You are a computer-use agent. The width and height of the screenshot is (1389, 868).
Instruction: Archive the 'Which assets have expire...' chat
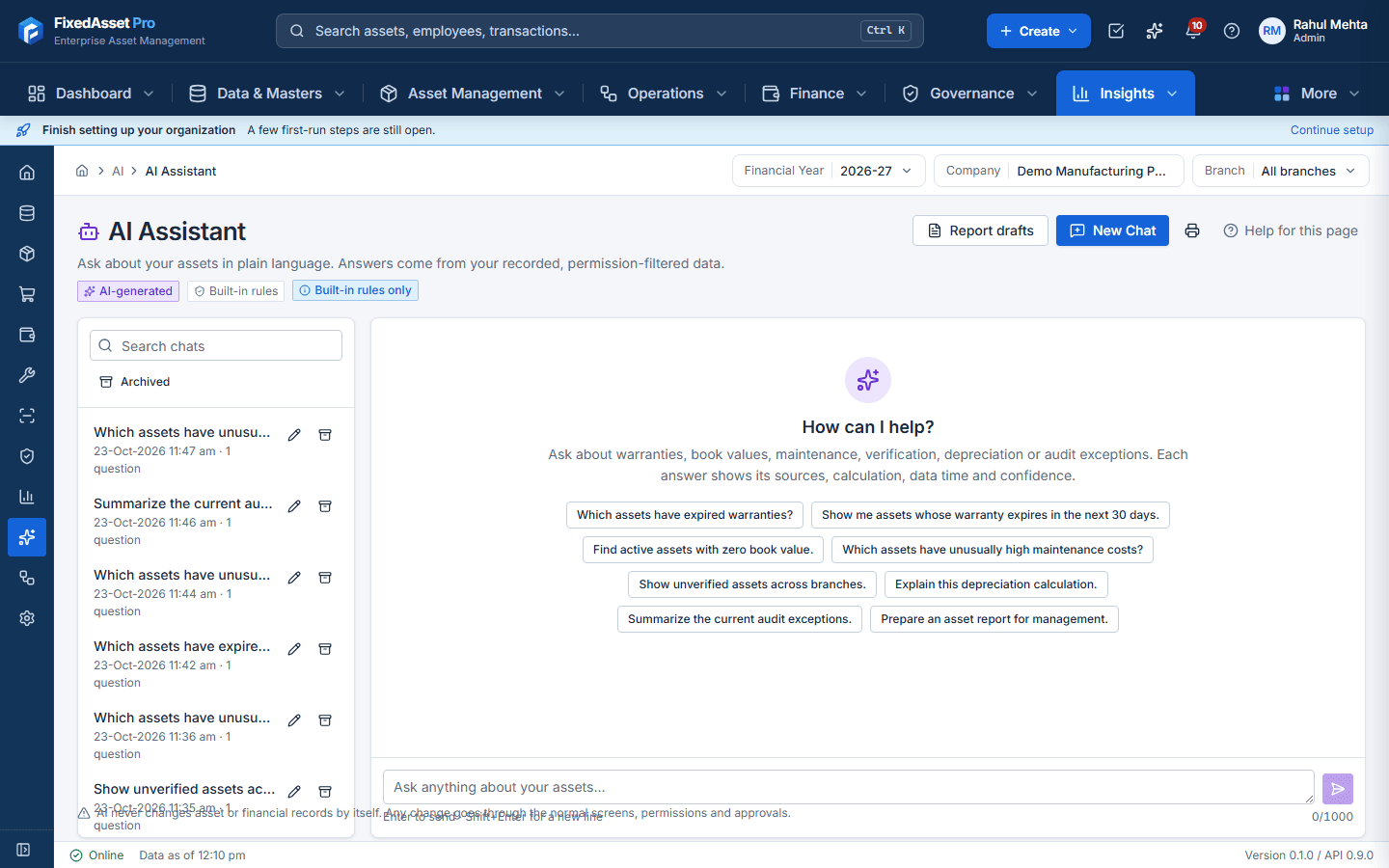325,649
